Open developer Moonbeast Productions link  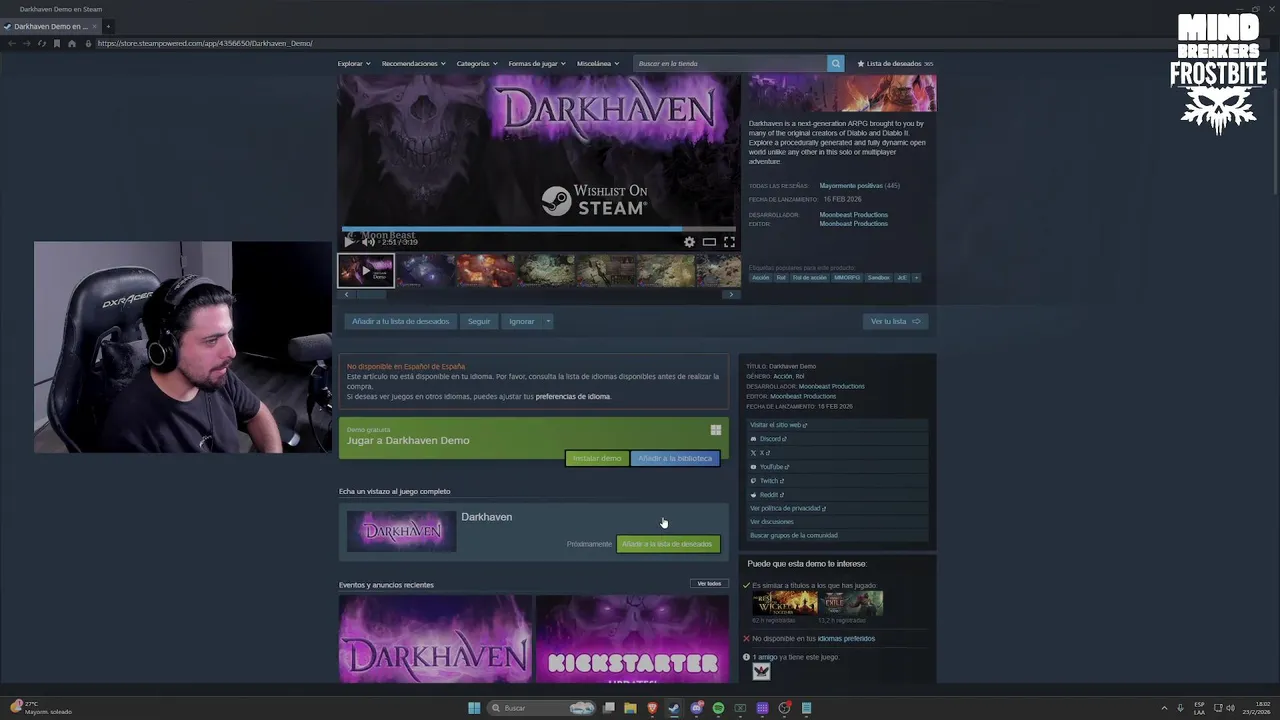853,215
